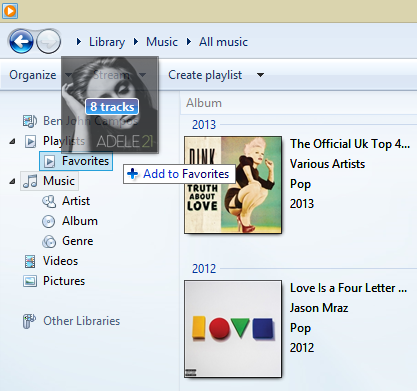Open the Videos library
The image size is (417, 391).
click(x=60, y=261)
